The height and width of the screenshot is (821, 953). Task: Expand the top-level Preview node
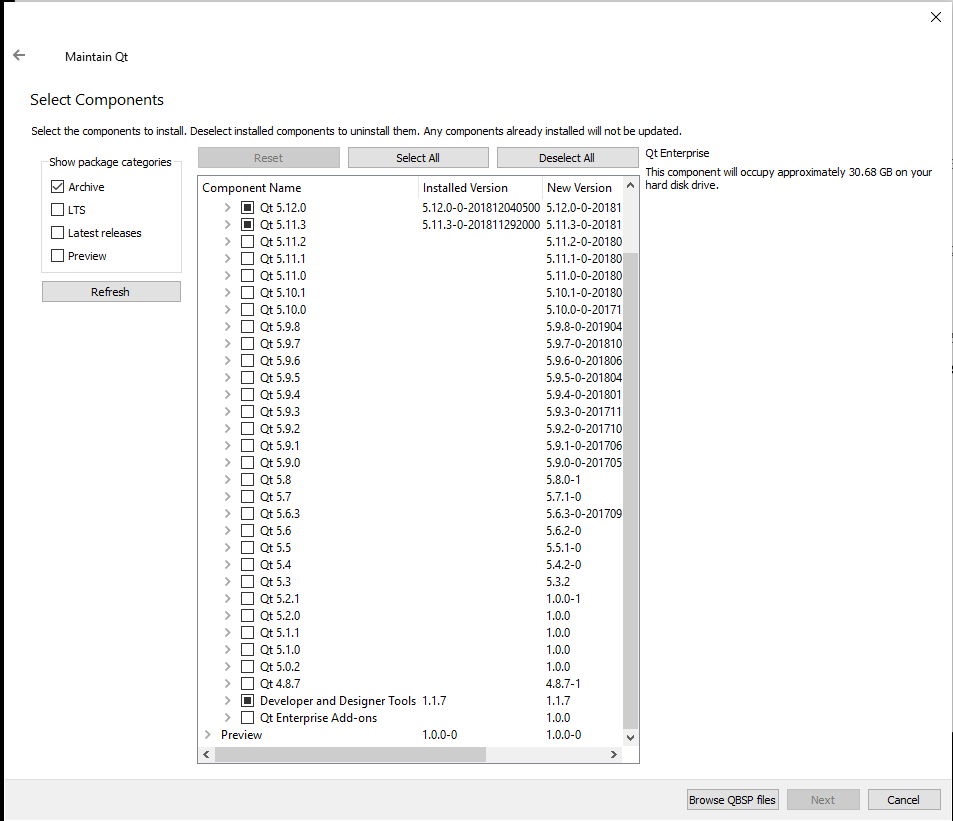click(x=208, y=735)
